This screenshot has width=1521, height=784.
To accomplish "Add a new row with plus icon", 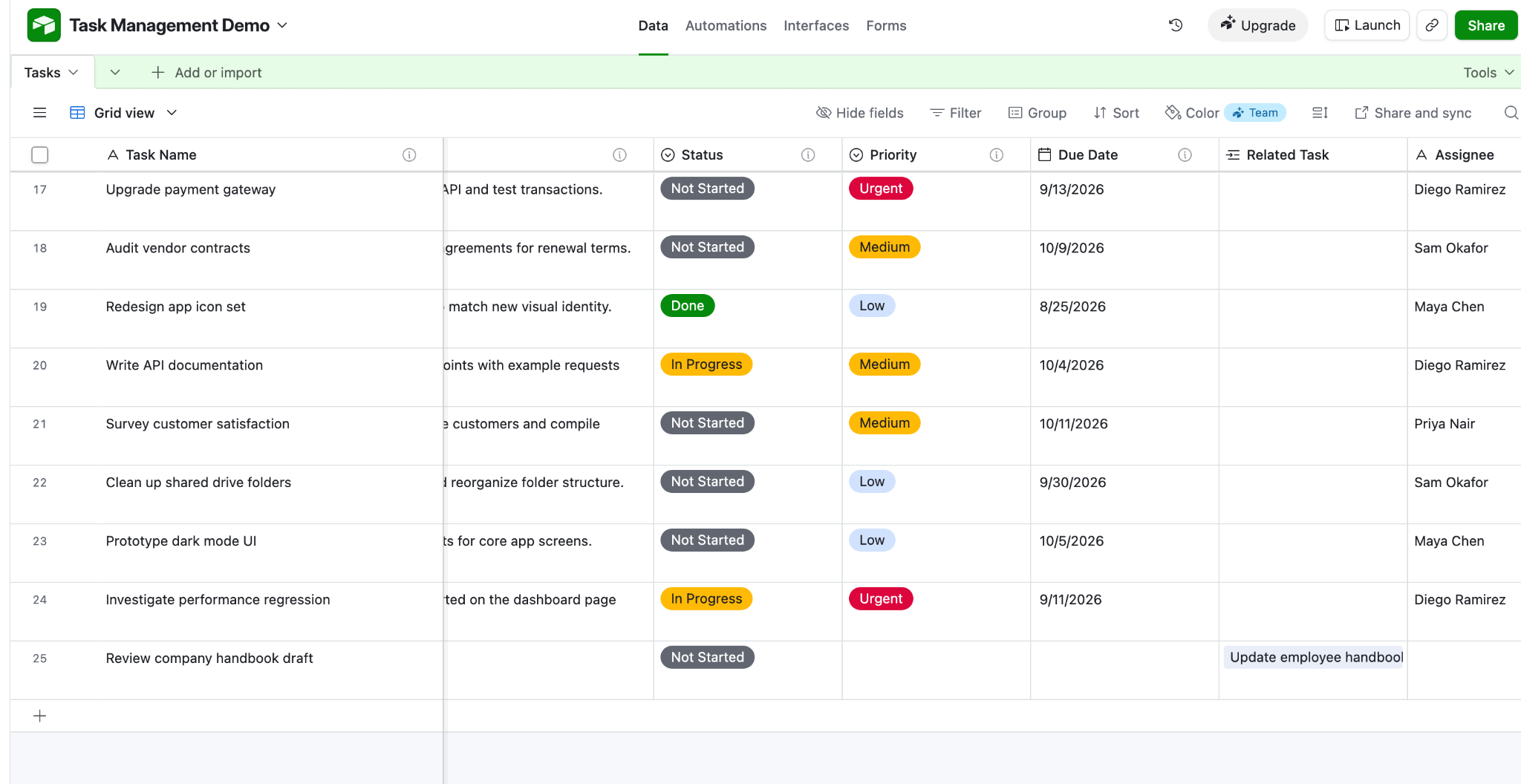I will [x=40, y=716].
